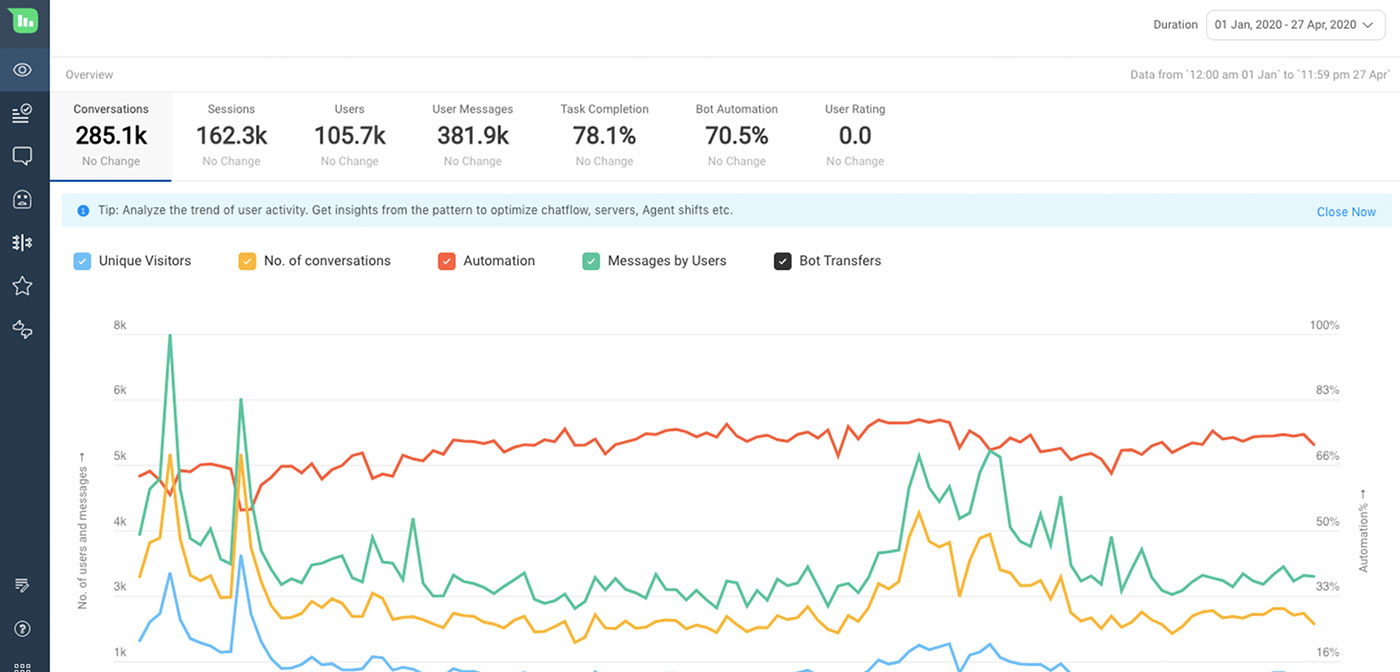Open the help question mark icon
Viewport: 1400px width, 672px height.
[x=22, y=628]
